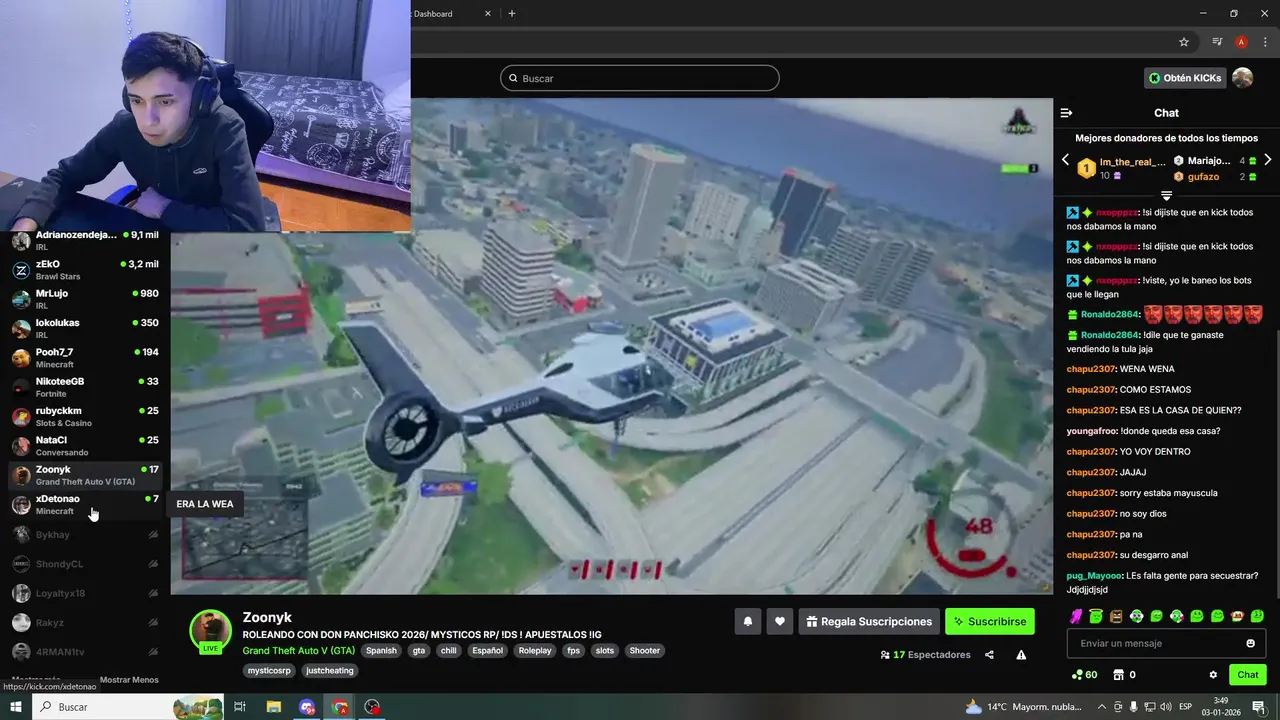This screenshot has width=1280, height=720.
Task: Open rubyckkm Slots & Casino channel
Action: point(85,417)
